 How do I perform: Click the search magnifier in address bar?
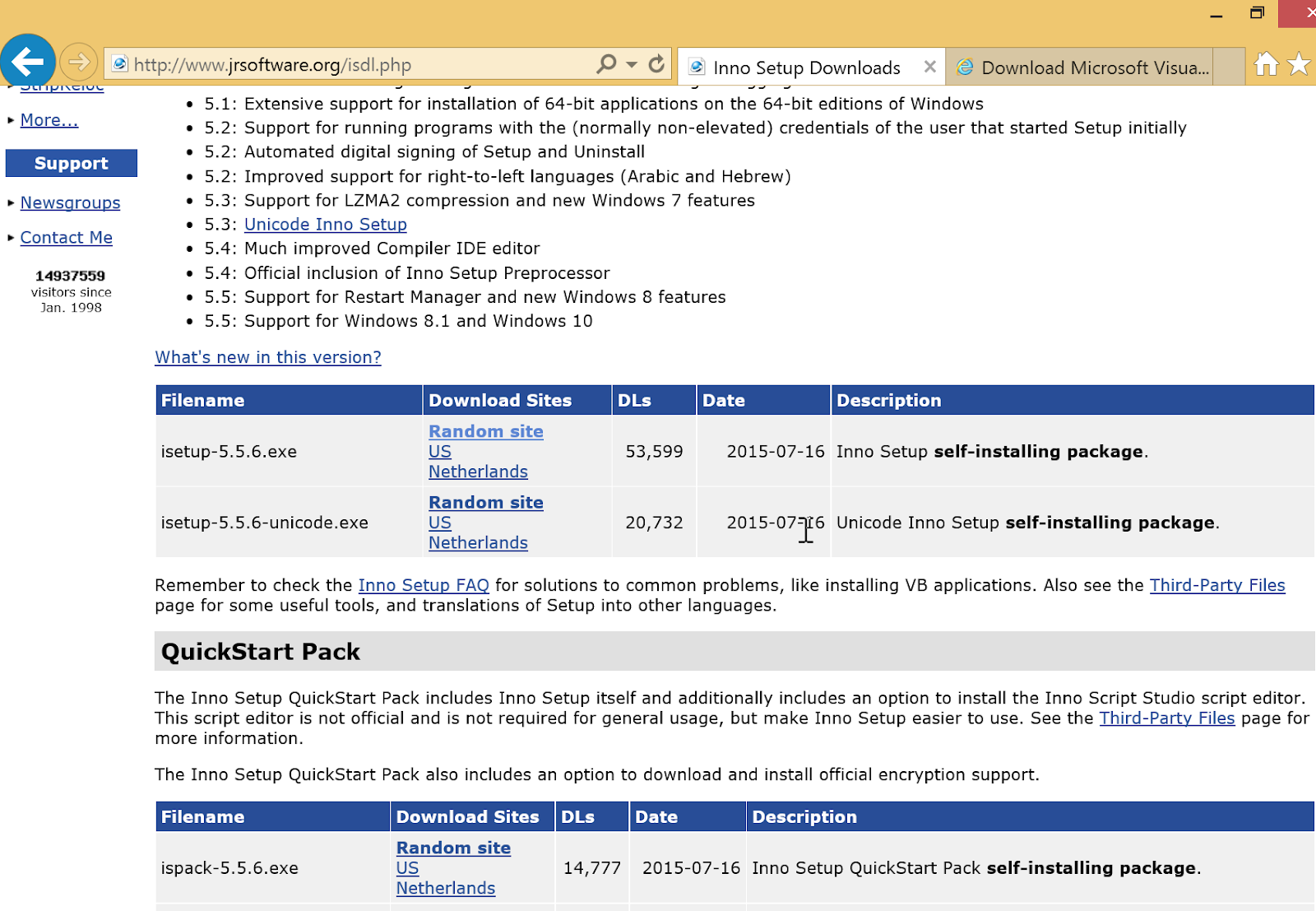606,63
